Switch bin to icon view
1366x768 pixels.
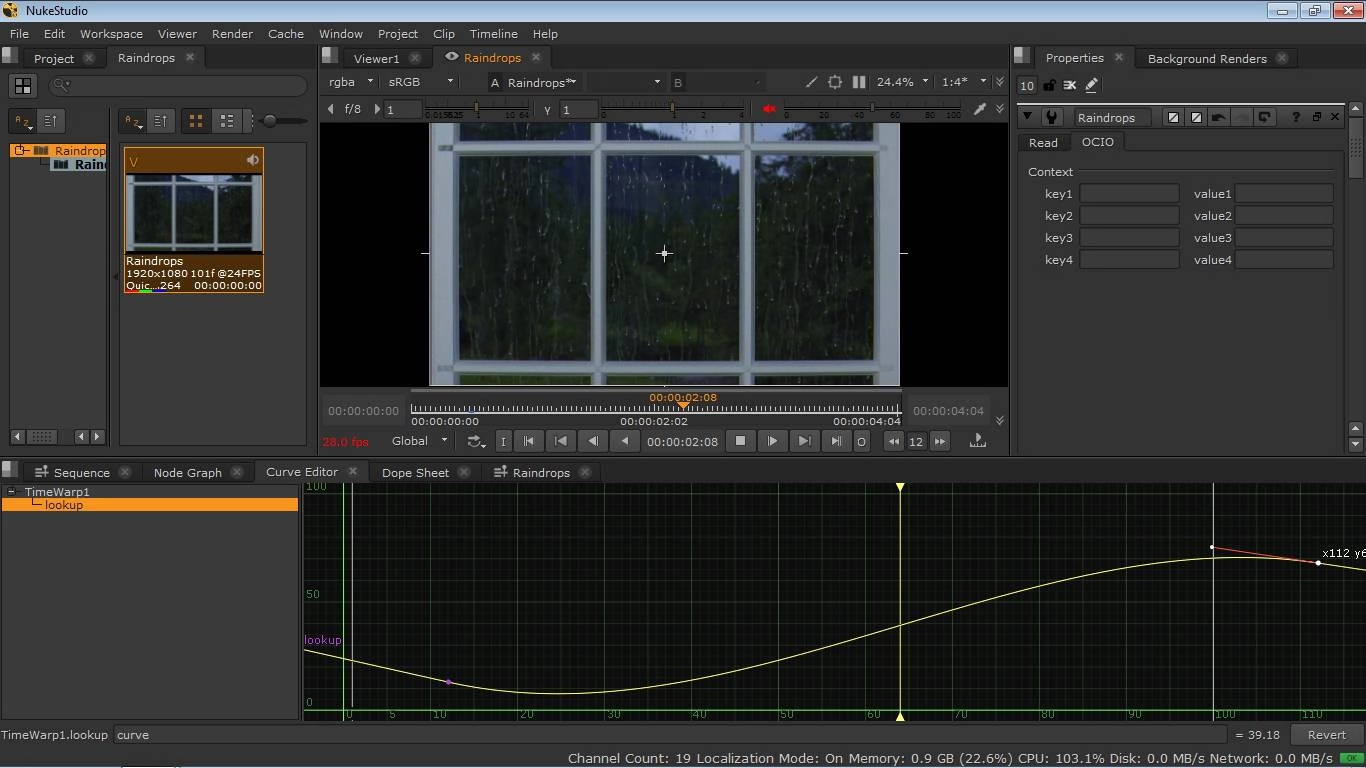coord(196,121)
